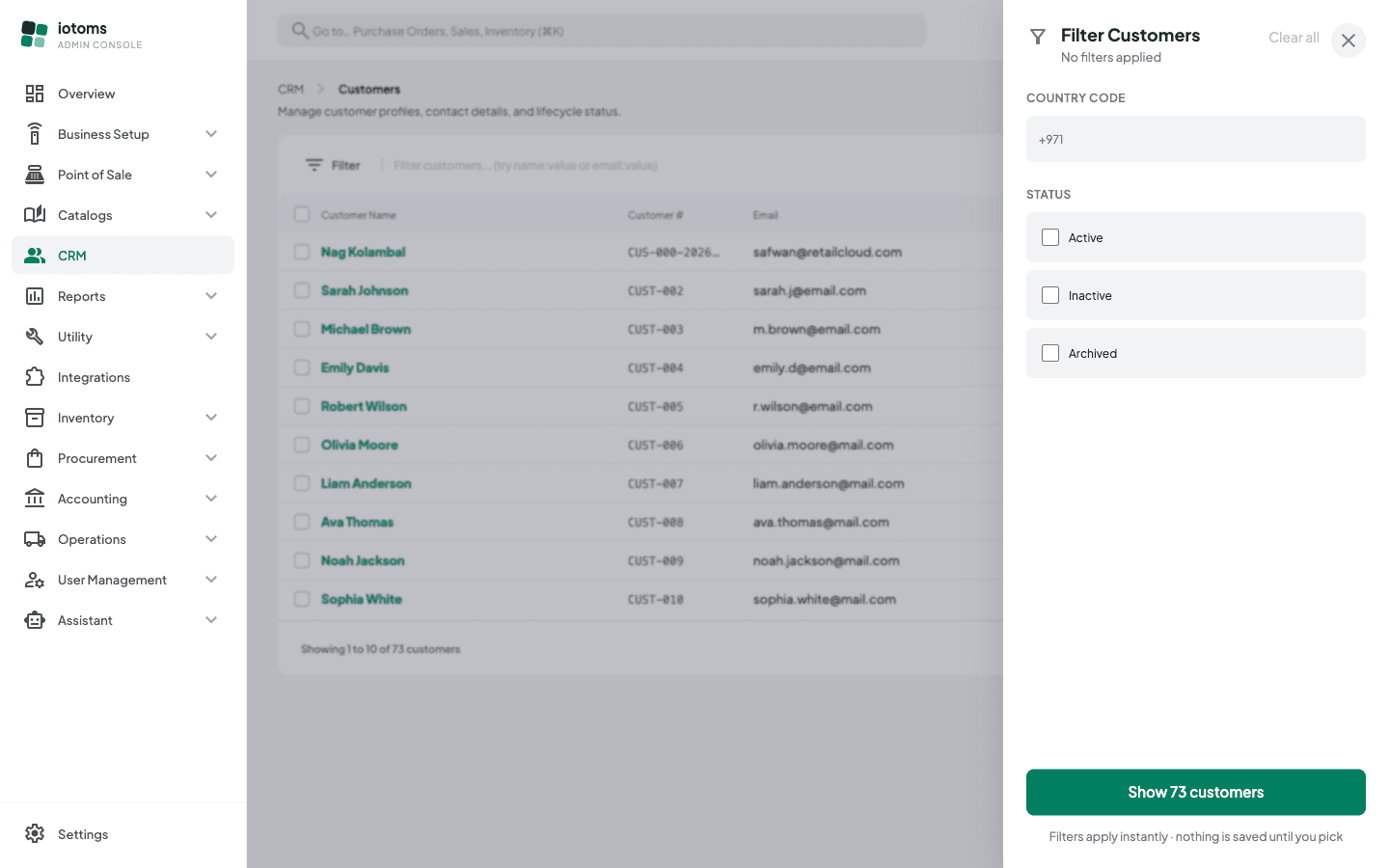Open the Assistant robot icon
1389x868 pixels.
click(x=35, y=620)
